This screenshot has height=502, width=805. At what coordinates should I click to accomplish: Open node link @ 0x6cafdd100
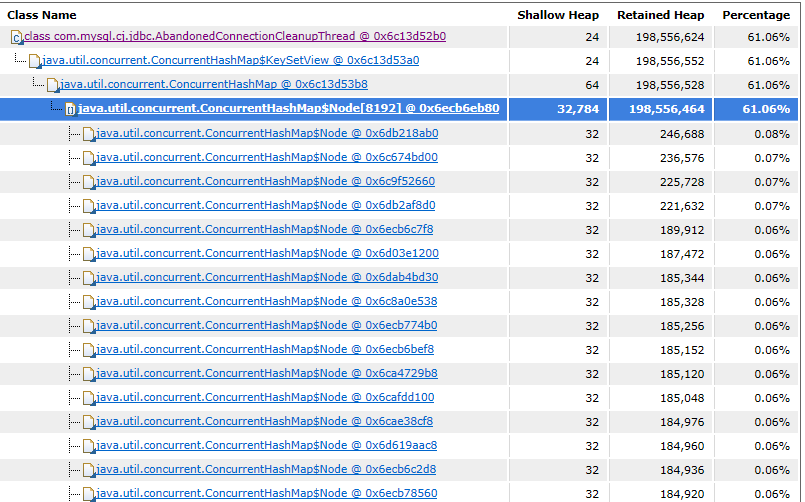[265, 397]
